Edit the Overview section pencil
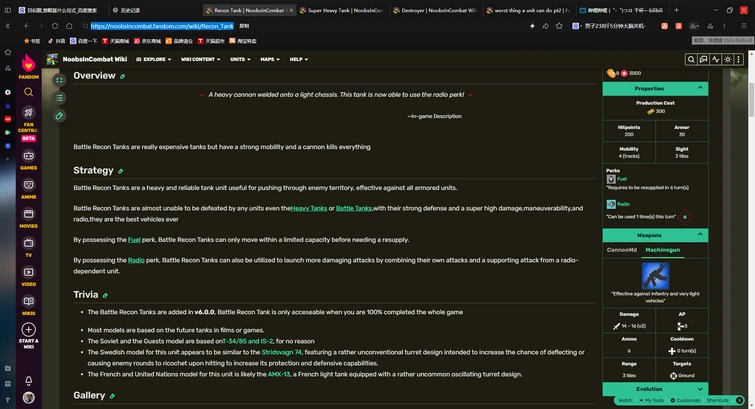This screenshot has width=755, height=409. 122,77
